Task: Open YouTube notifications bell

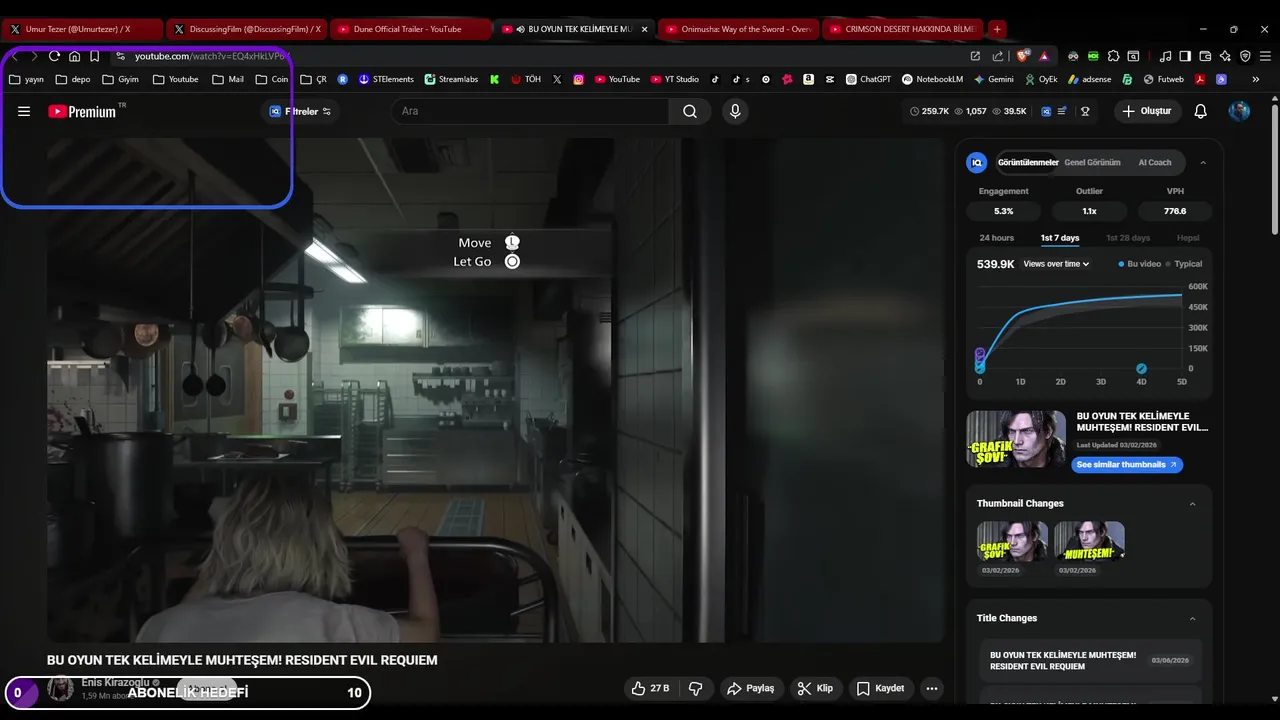Action: click(1201, 111)
